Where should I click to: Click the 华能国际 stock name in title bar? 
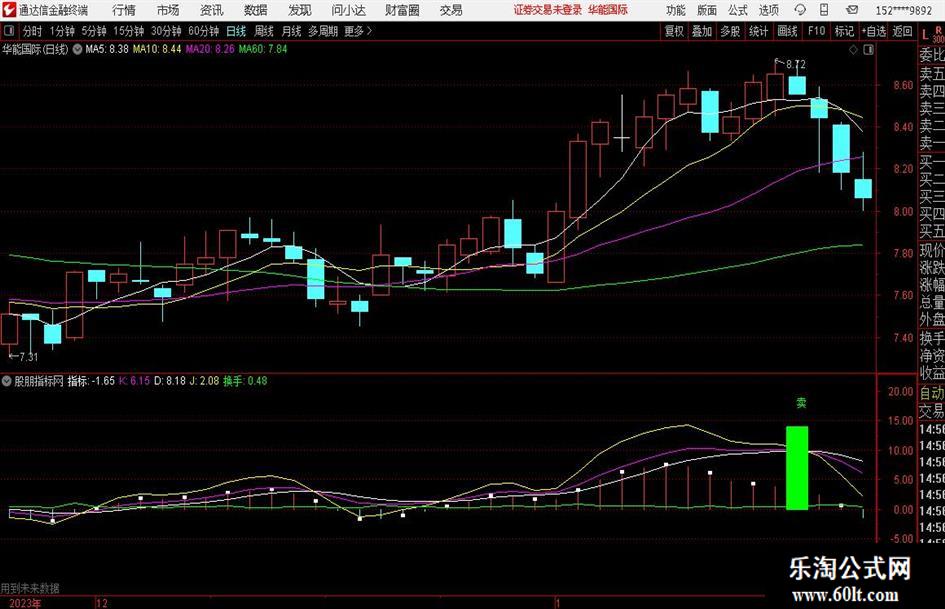point(608,10)
